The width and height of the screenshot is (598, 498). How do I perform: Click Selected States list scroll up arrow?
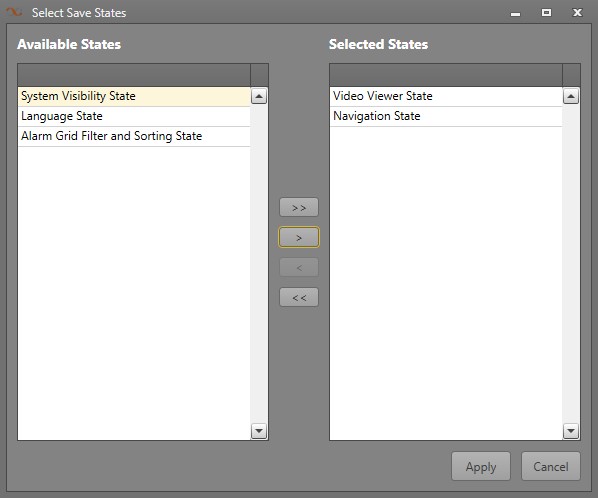pyautogui.click(x=571, y=96)
